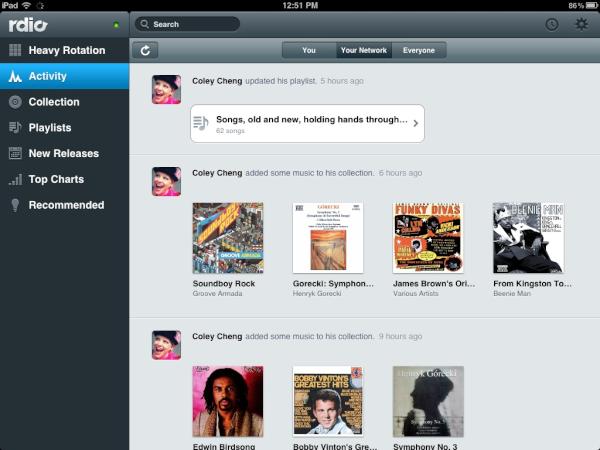Screen dimensions: 600x450
Task: Open Gorecki Symphony album cover
Action: click(328, 238)
